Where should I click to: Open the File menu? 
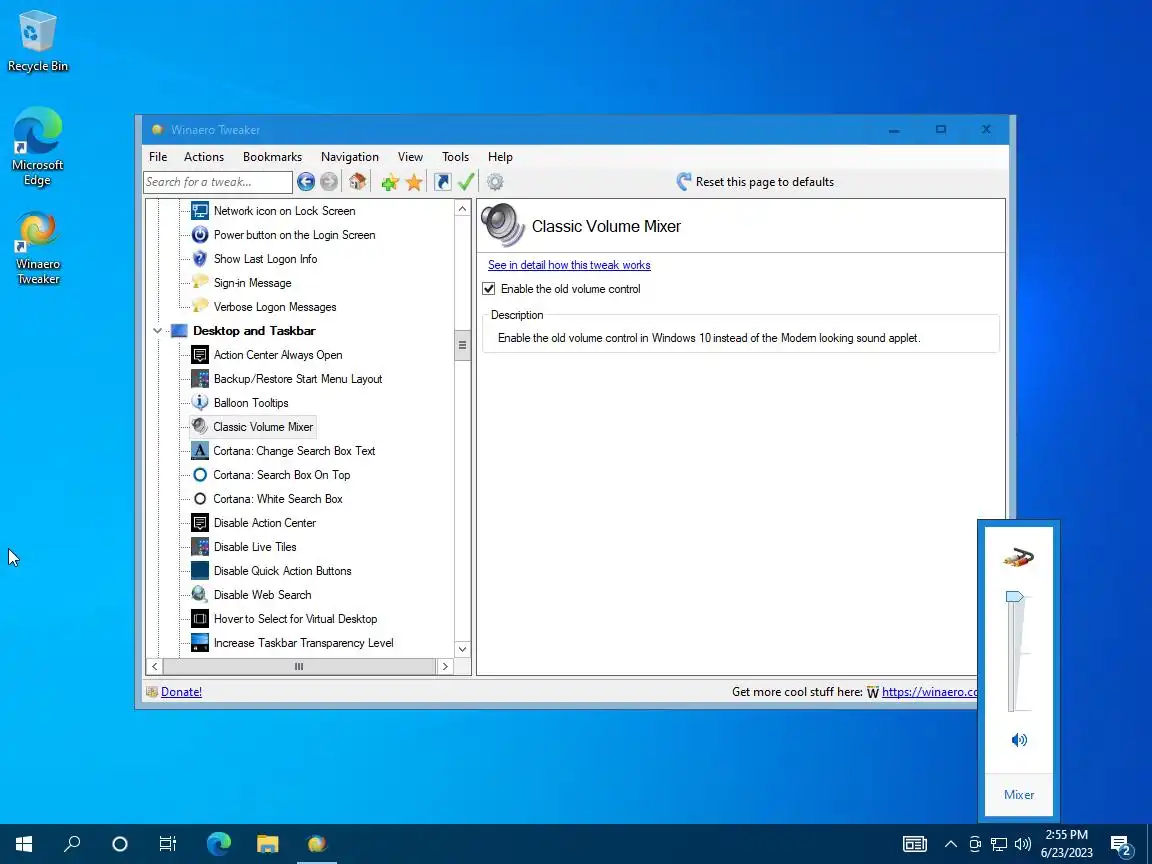click(x=158, y=156)
